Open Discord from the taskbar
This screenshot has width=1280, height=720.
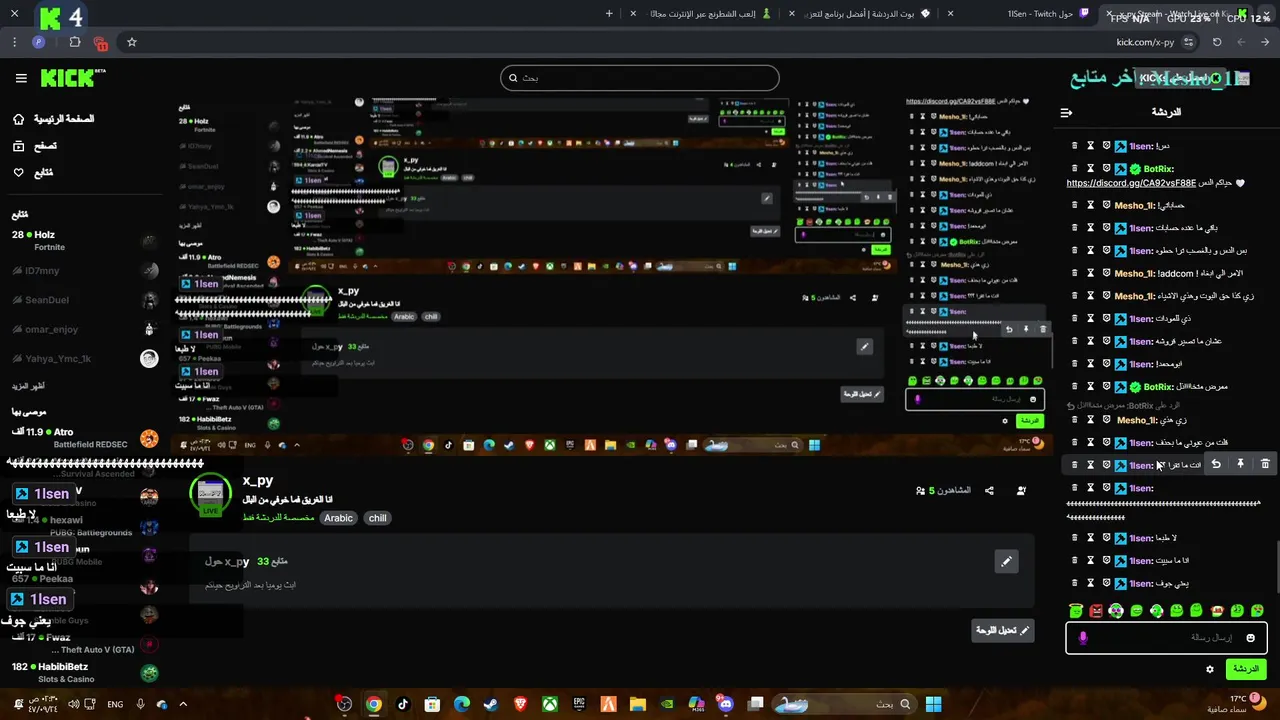726,704
